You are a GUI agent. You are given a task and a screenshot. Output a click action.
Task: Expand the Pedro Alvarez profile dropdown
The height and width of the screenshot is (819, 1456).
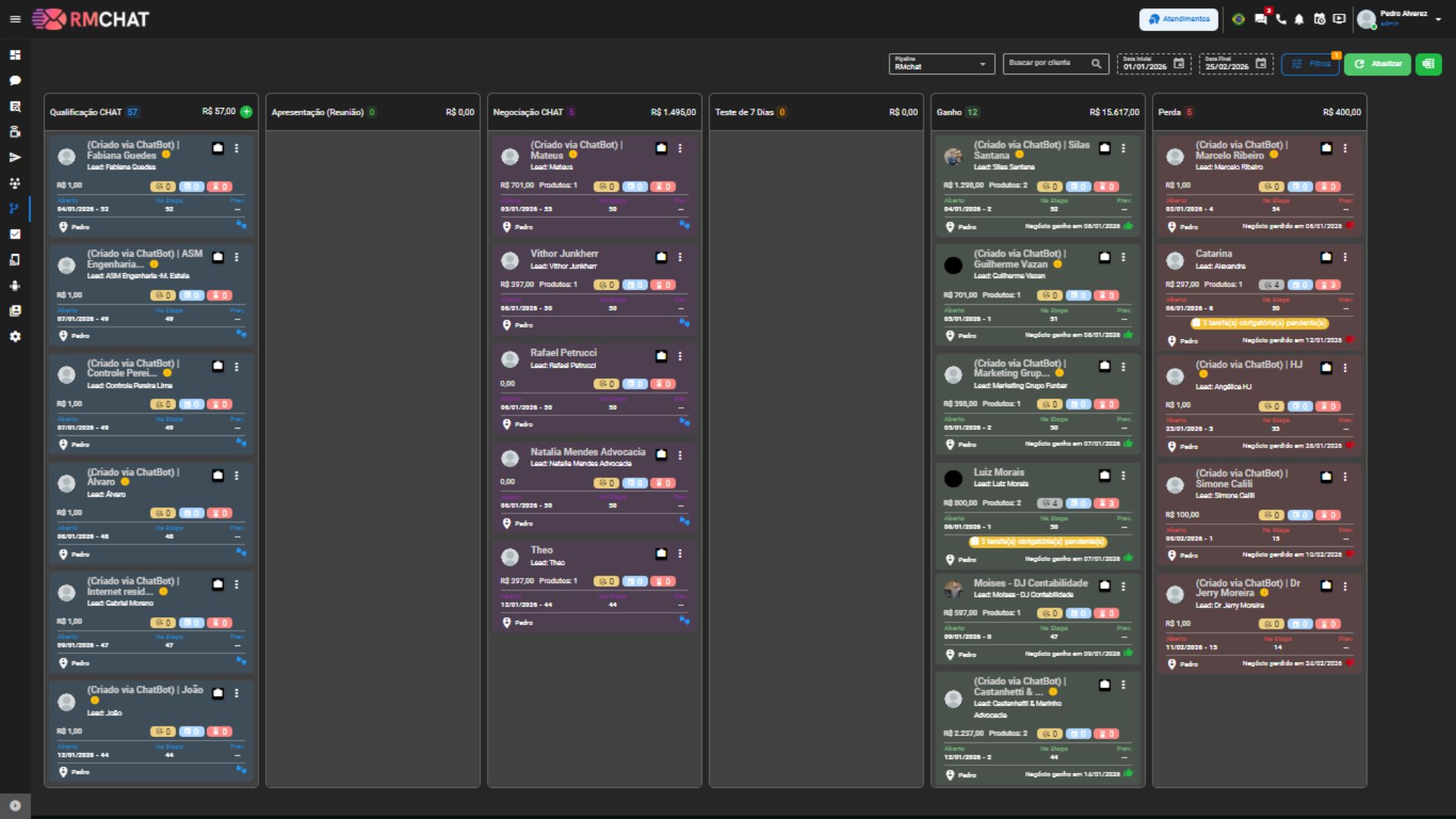click(1437, 19)
